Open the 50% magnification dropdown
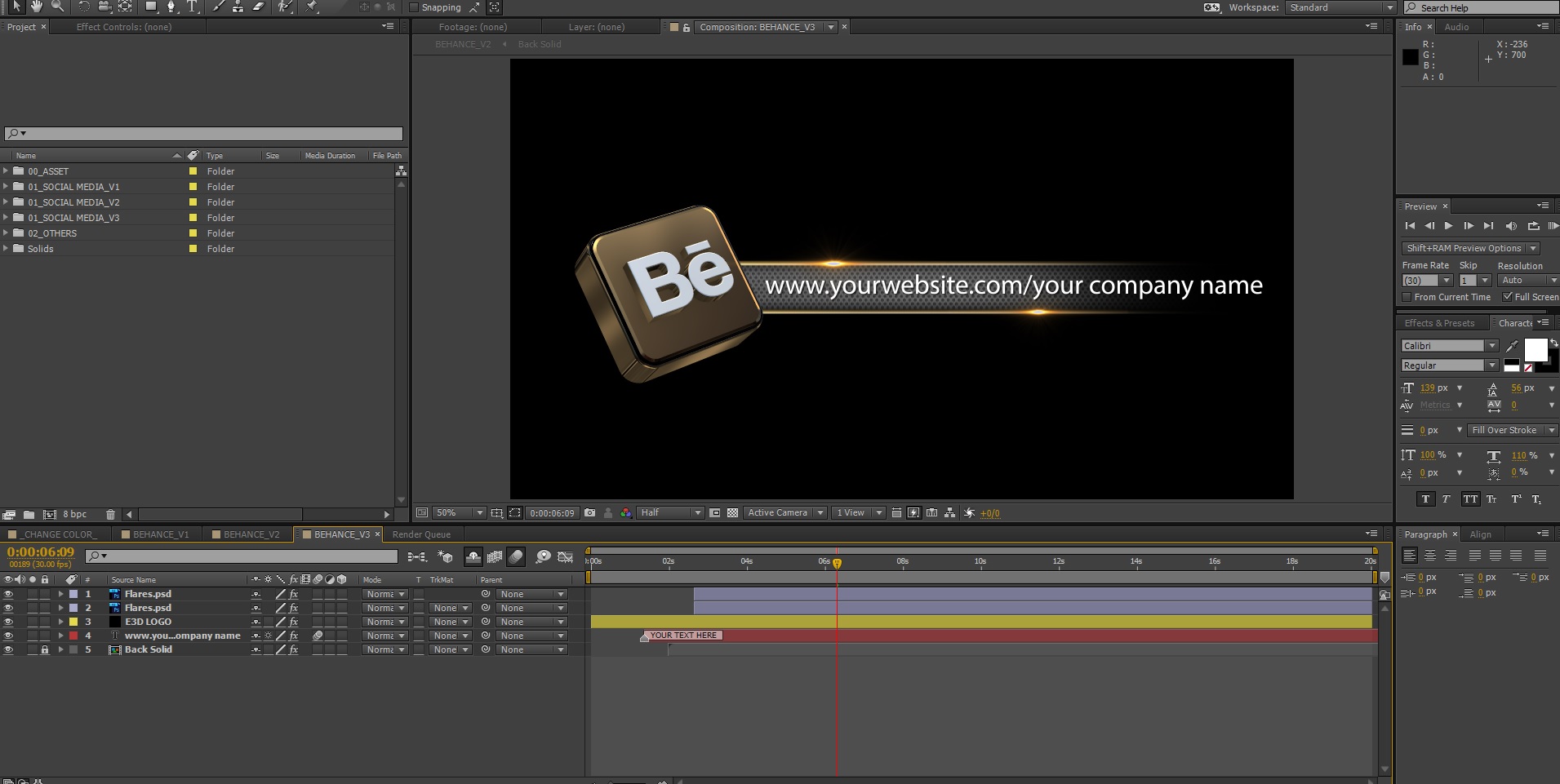1560x784 pixels. point(458,513)
